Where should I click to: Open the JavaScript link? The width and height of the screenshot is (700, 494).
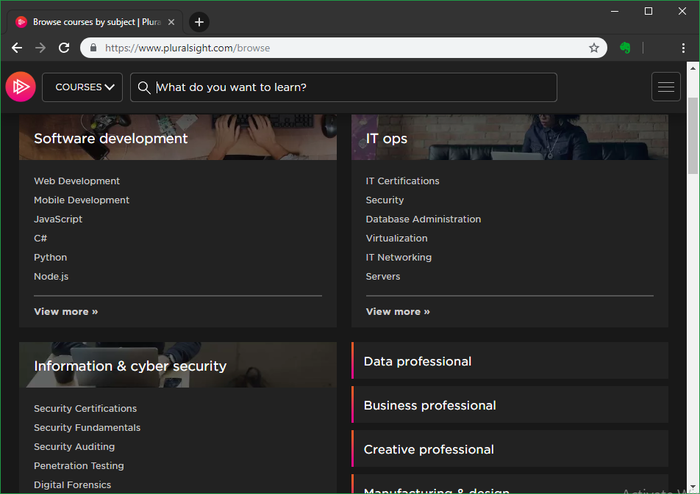coord(58,219)
